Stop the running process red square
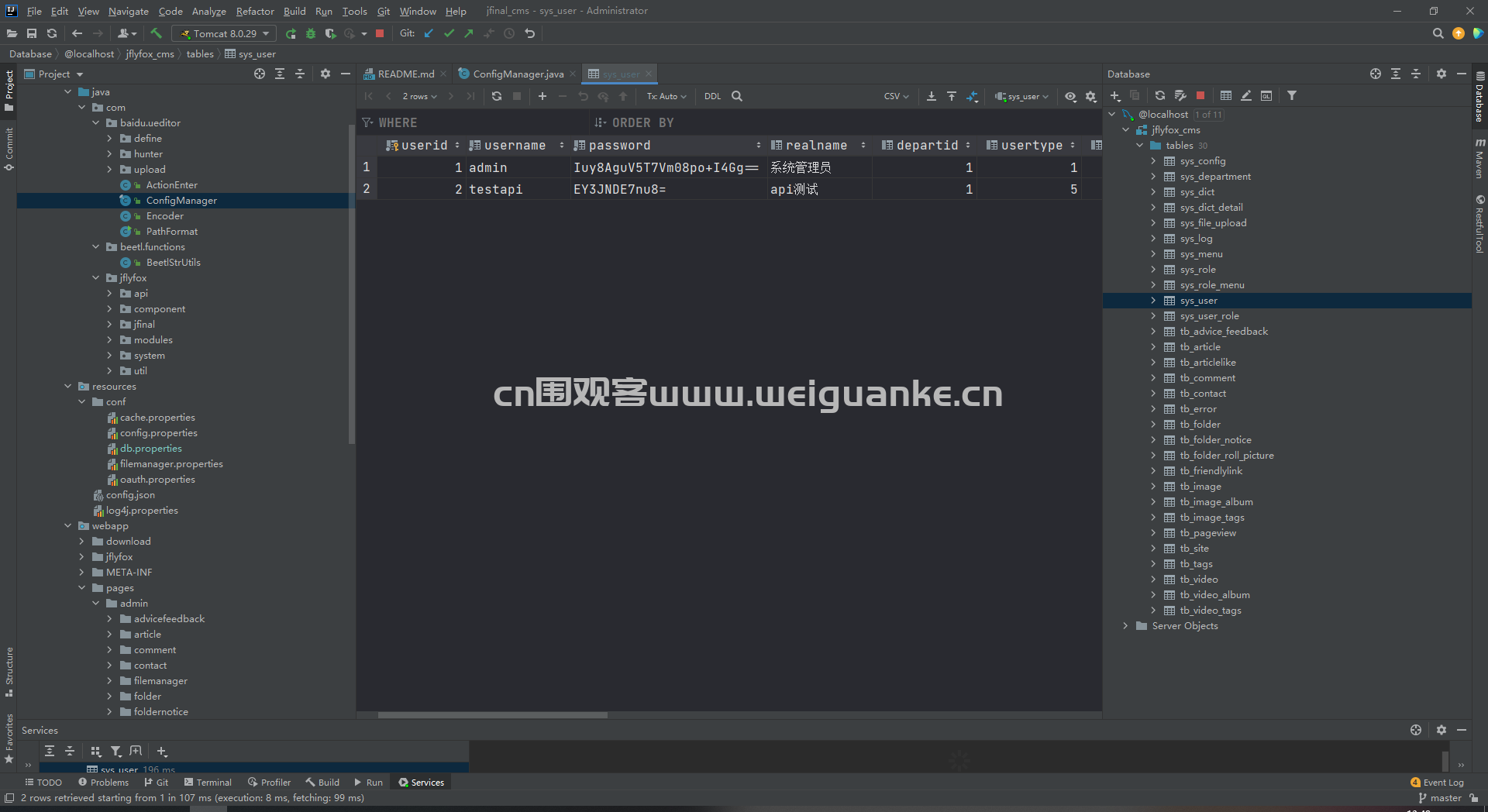The width and height of the screenshot is (1488, 812). (380, 33)
